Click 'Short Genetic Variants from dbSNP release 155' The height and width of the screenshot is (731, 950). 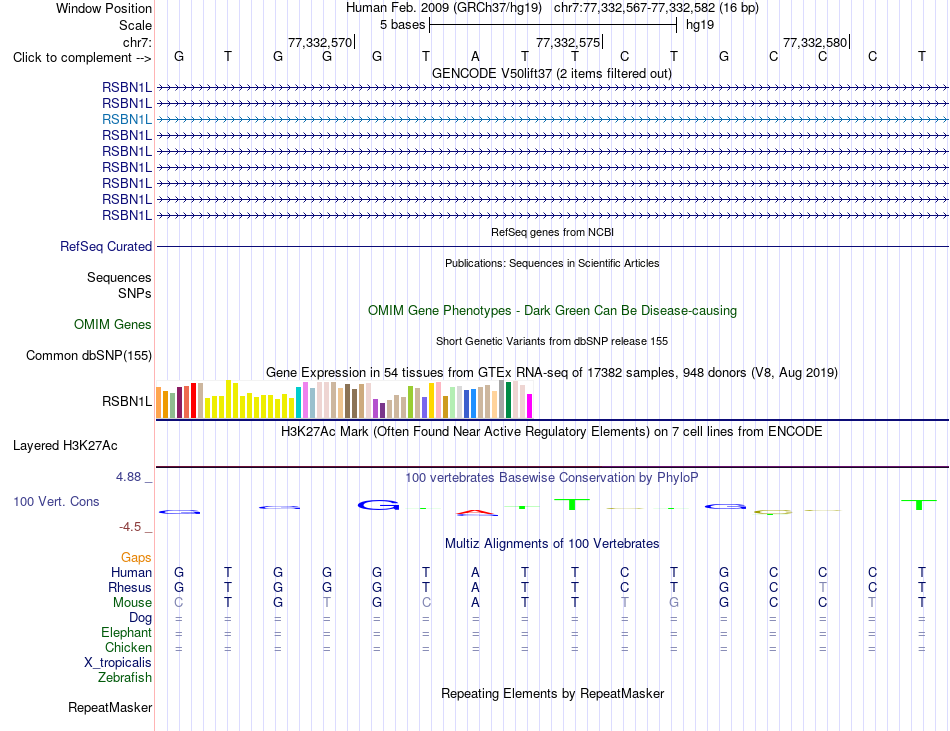click(x=552, y=342)
